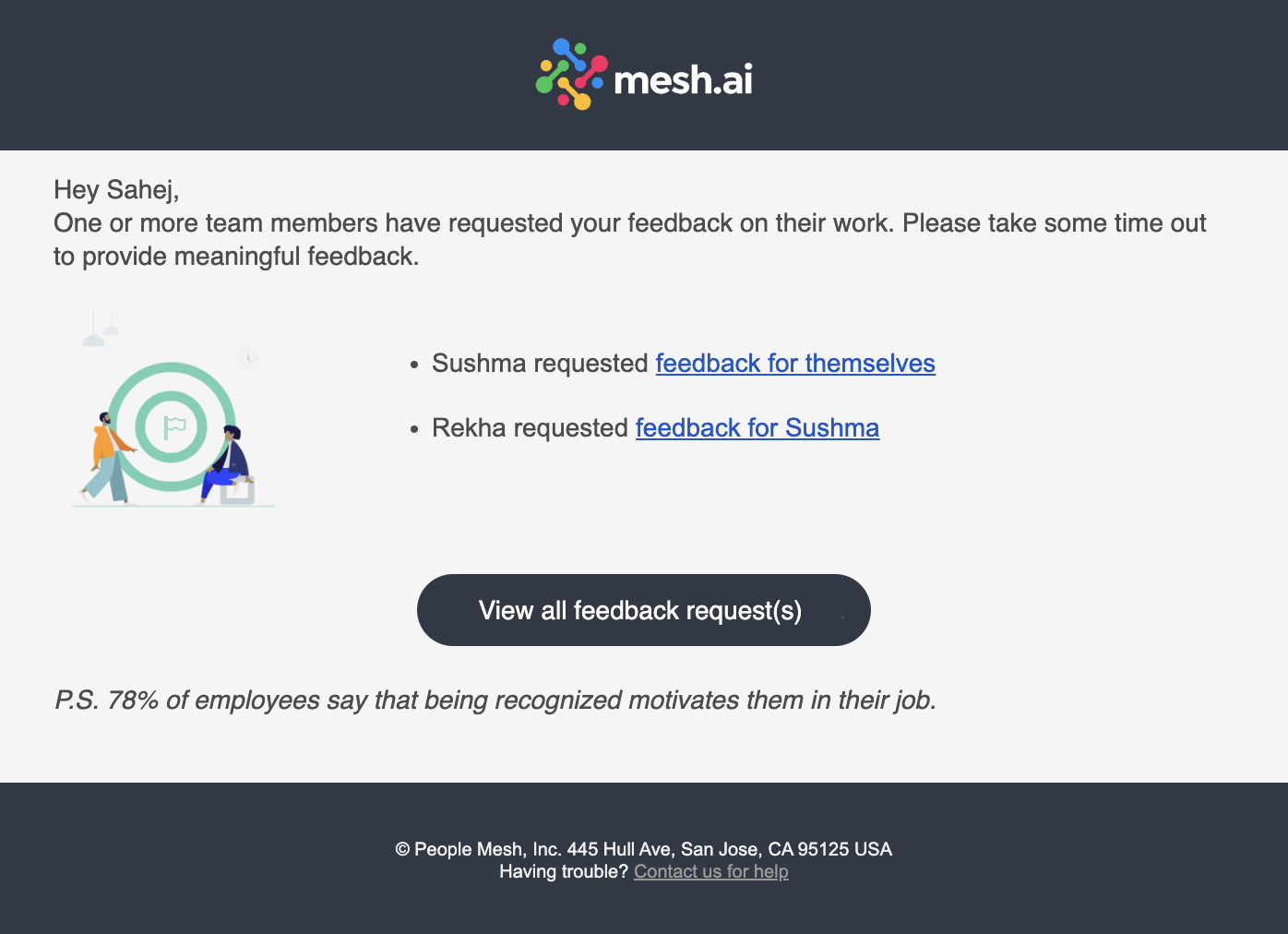
Task: Click the flag icon inside the green target
Action: point(173,426)
